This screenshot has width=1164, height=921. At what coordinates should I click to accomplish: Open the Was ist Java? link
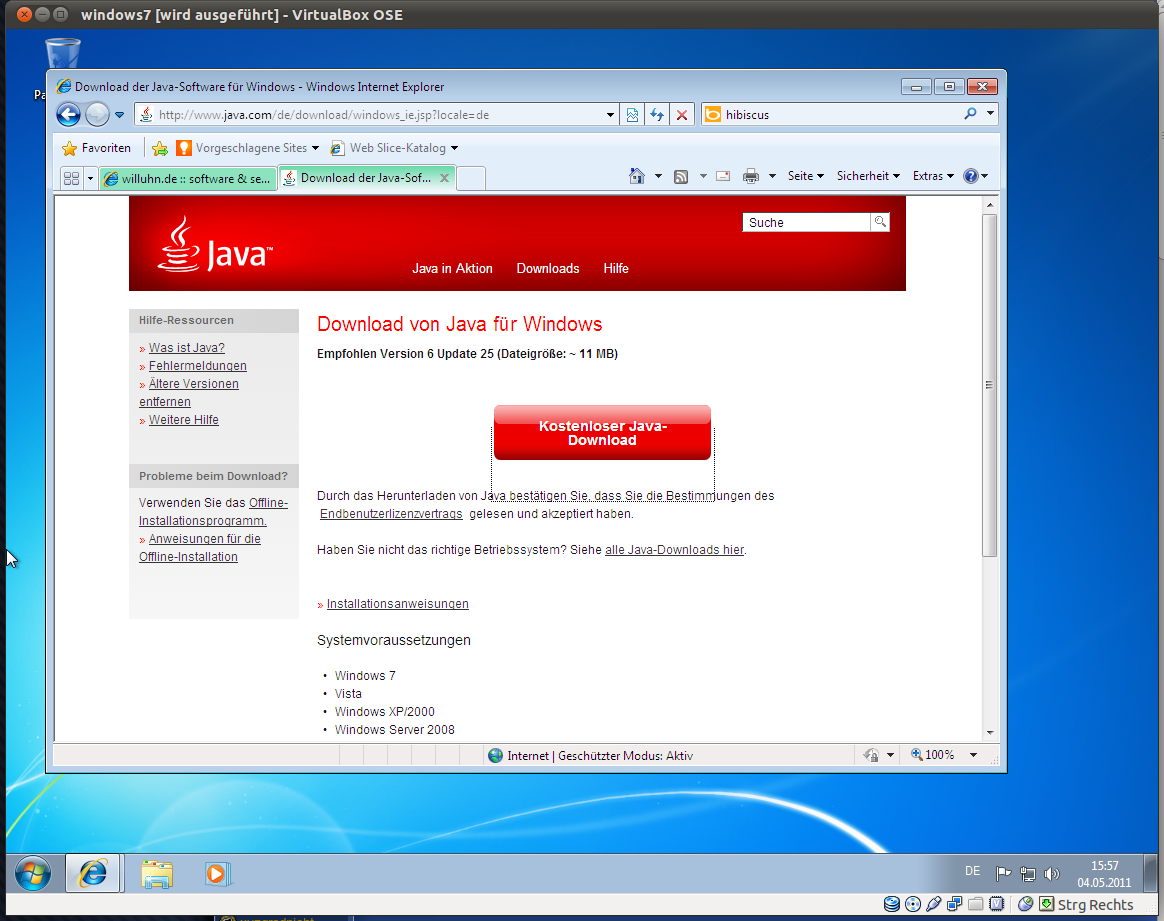click(186, 347)
